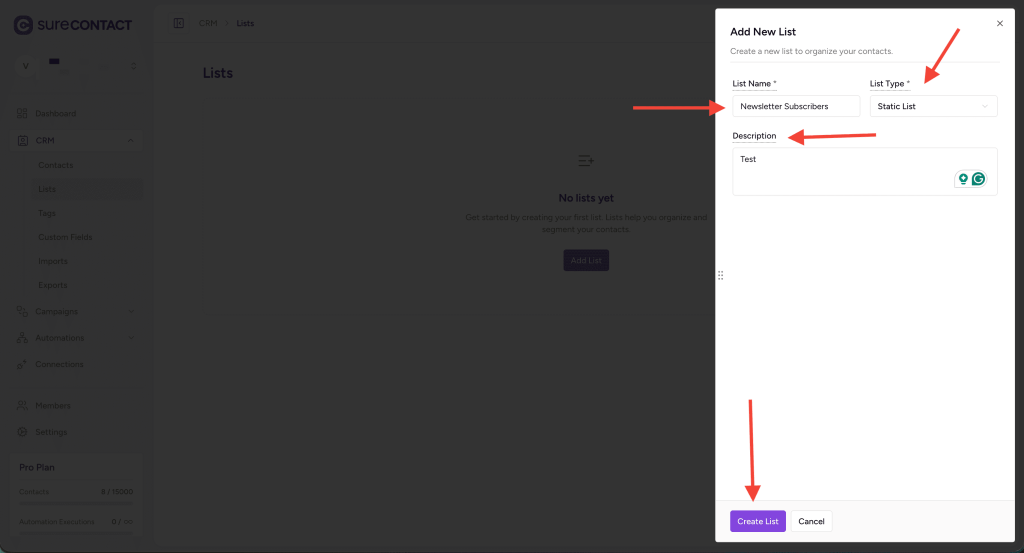1024x553 pixels.
Task: Expand the Campaigns menu chevron
Action: 132,312
